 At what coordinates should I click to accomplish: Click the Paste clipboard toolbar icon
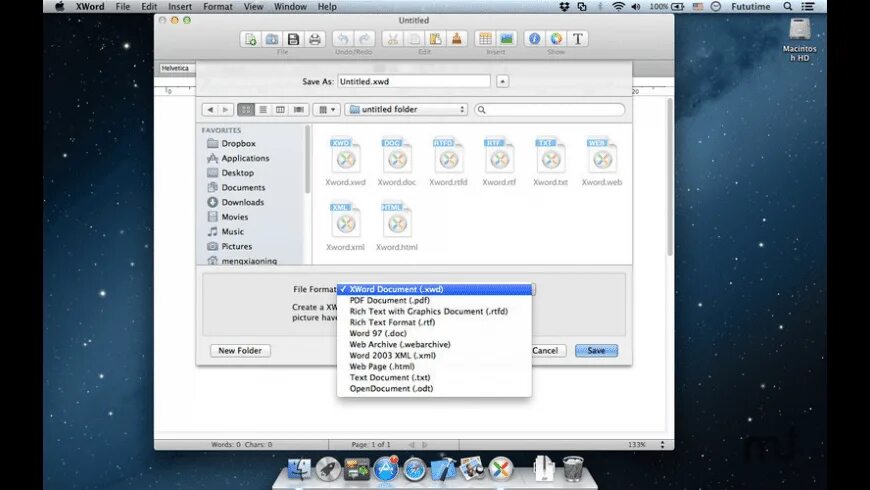[x=436, y=39]
